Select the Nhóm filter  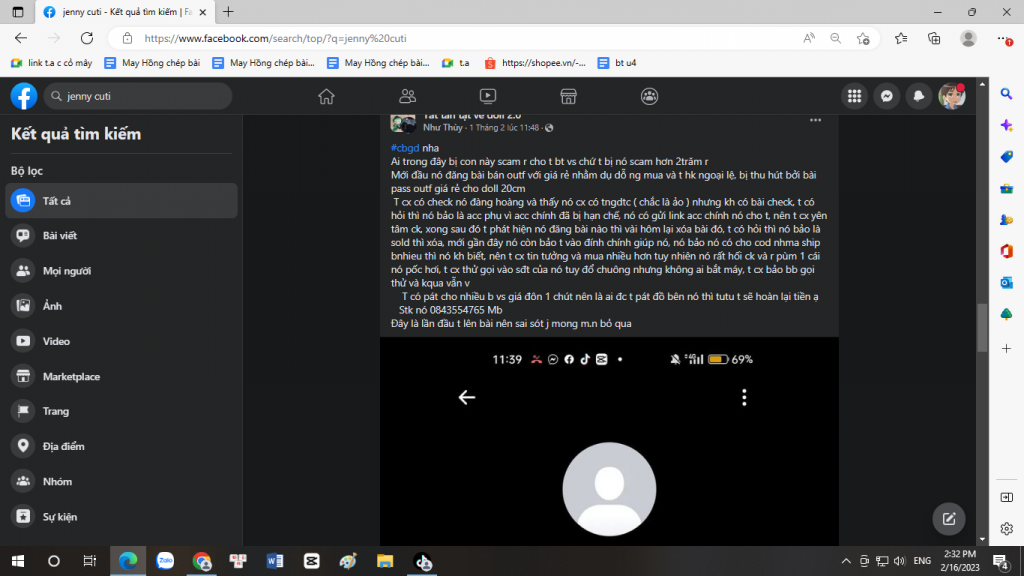pyautogui.click(x=58, y=482)
